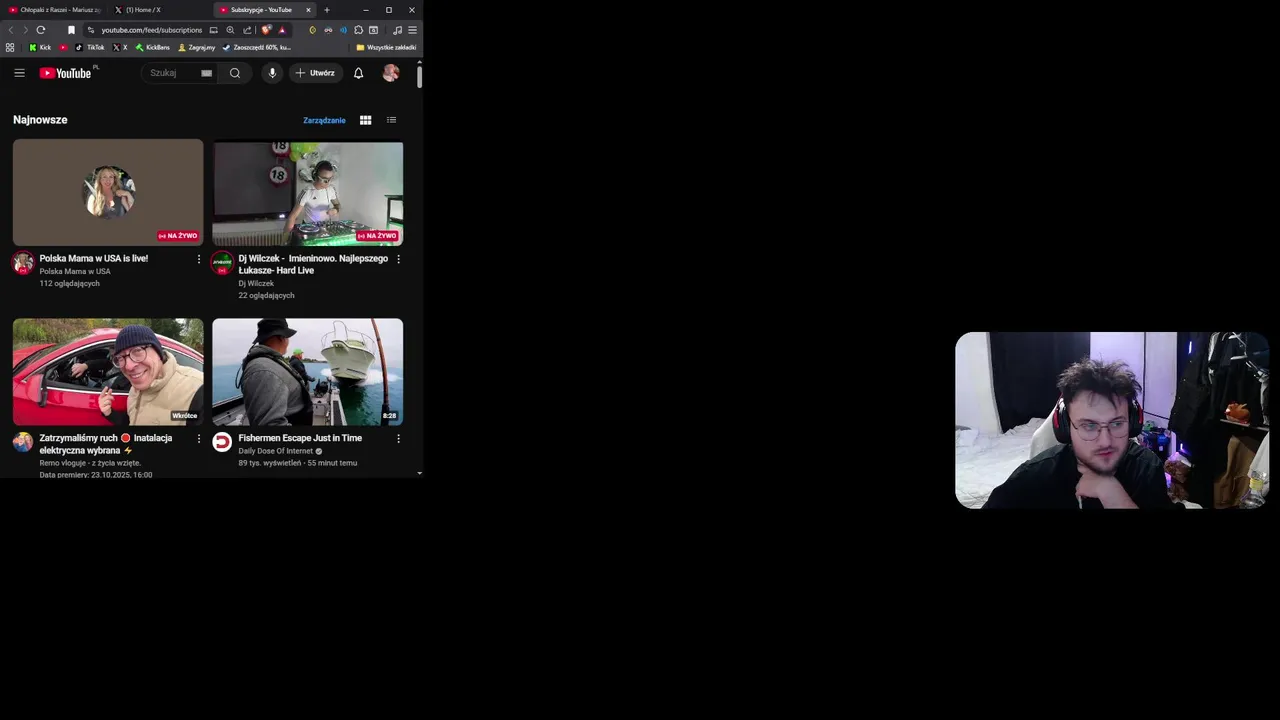This screenshot has width=1280, height=720.
Task: Click the share icon in the address bar
Action: coord(247,30)
